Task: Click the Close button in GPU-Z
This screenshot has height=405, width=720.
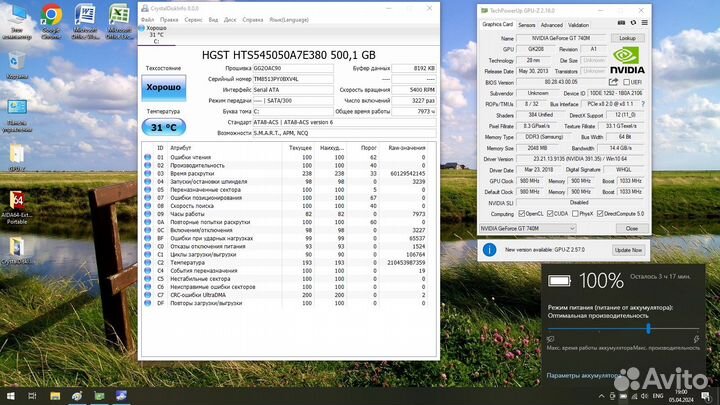Action: 632,228
